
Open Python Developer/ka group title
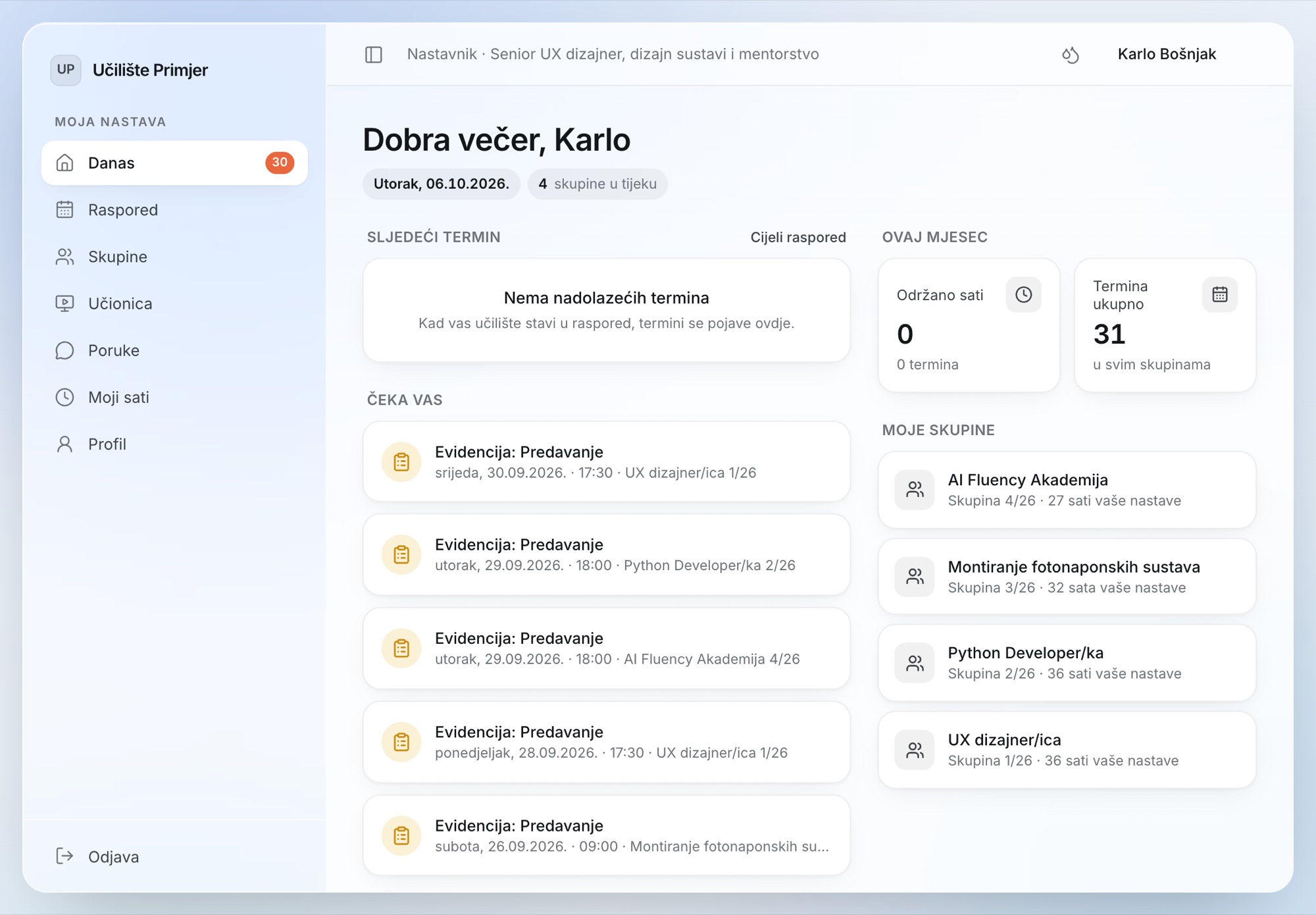tap(1025, 653)
